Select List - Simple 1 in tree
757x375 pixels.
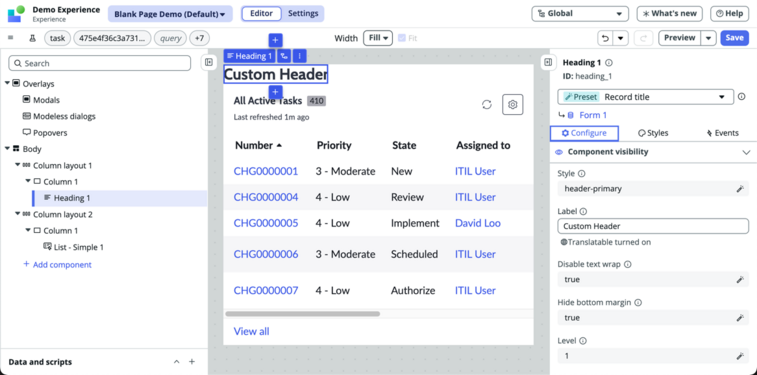(73, 247)
